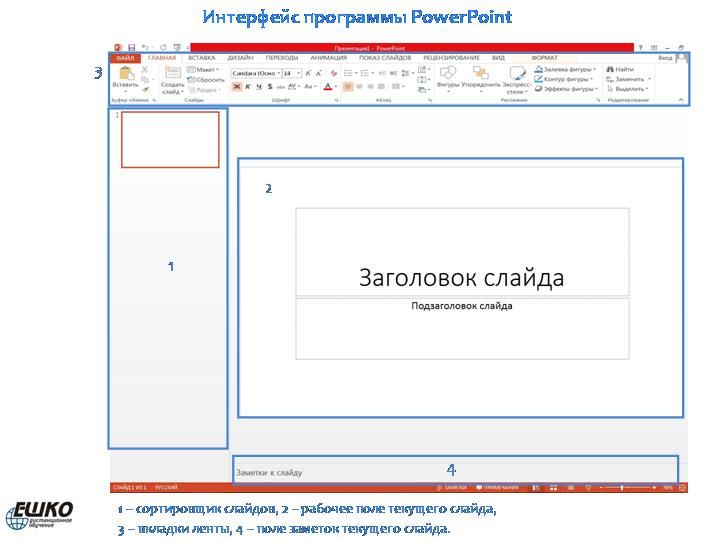Toggle align text right
Screen dimensions: 720x540
click(x=370, y=86)
